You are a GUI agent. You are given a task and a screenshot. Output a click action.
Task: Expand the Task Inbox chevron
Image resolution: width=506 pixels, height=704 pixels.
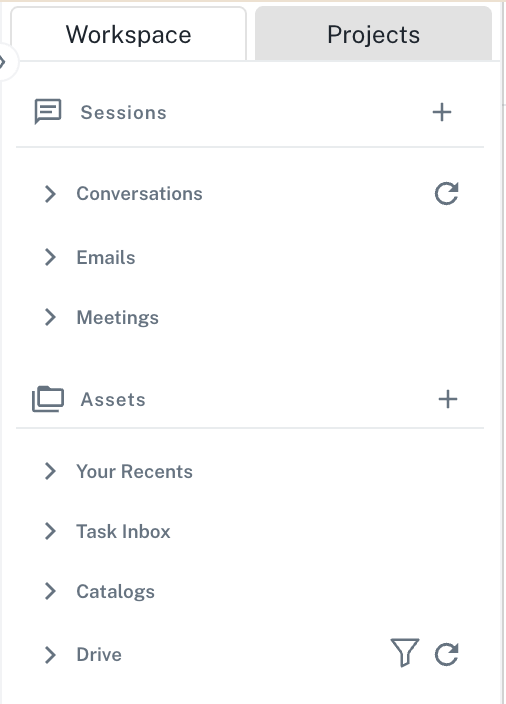click(x=51, y=531)
